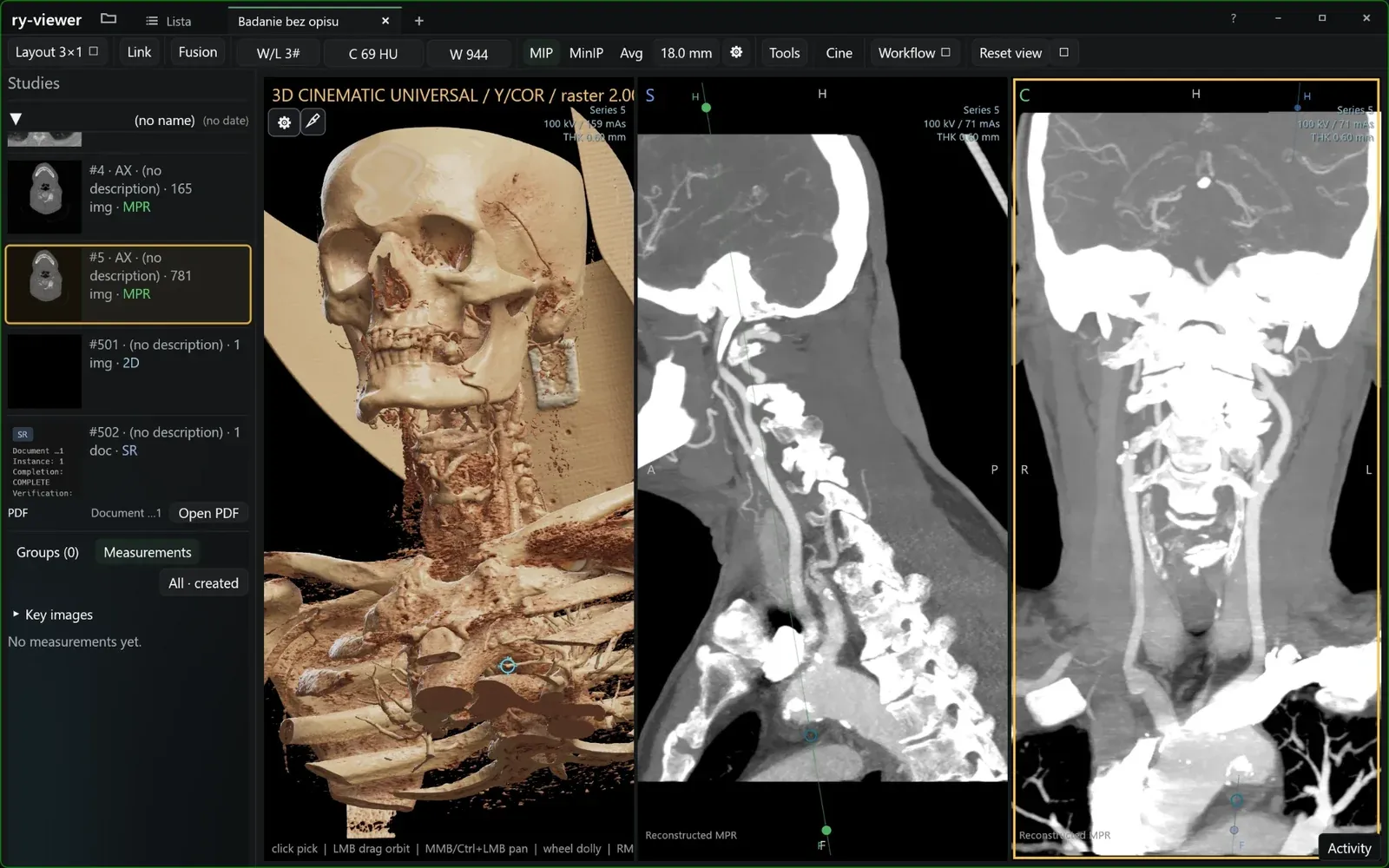Click the green handle atop sagittal reference line
Screen dimensions: 1389x868
tap(706, 108)
